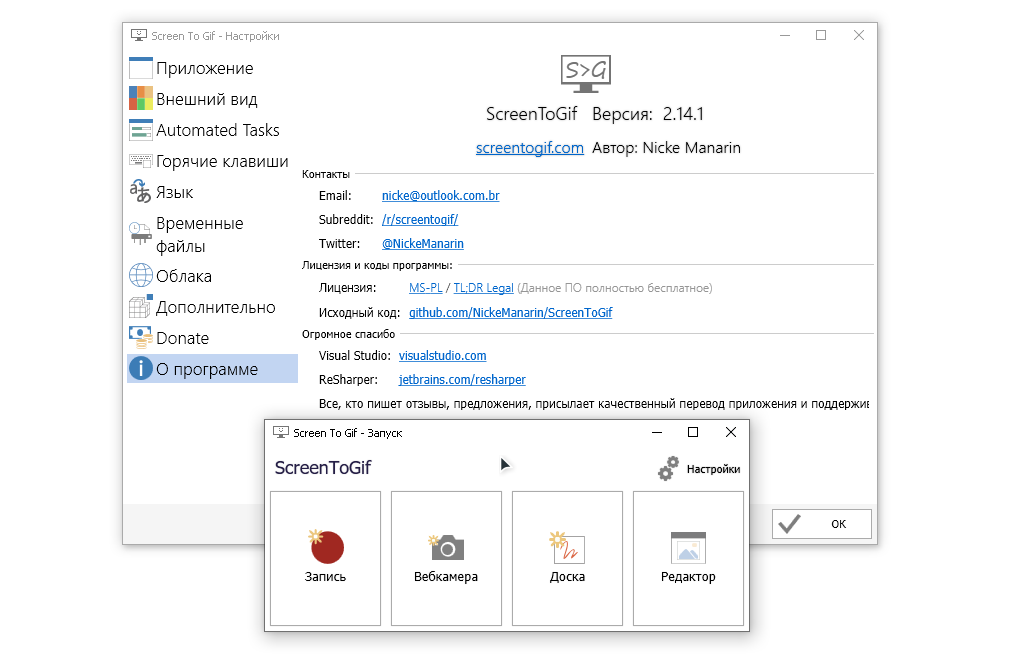This screenshot has width=1010, height=655.
Task: Confirm with the OK button
Action: 822,524
